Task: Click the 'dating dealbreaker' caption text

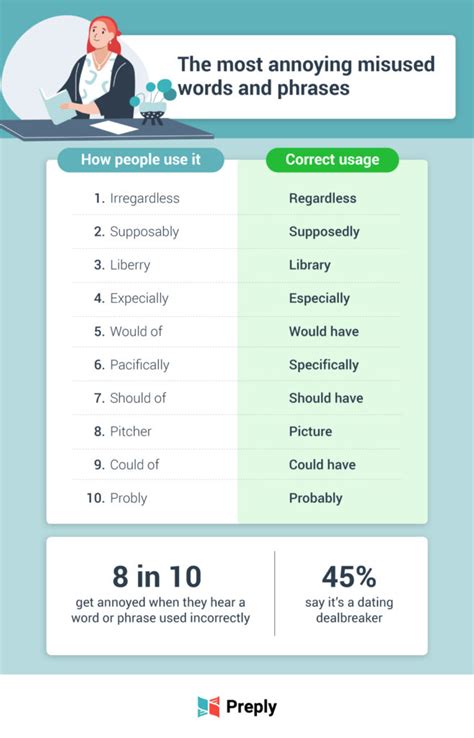Action: tap(349, 610)
